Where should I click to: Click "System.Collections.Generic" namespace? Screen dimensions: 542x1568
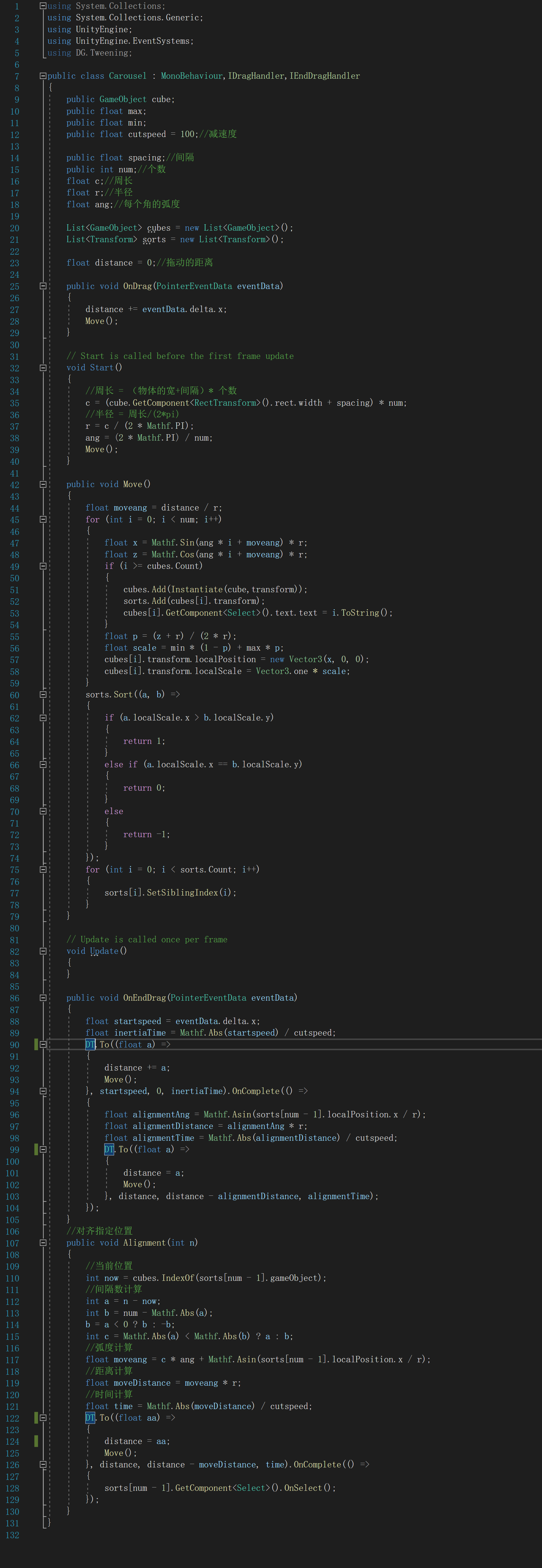138,18
